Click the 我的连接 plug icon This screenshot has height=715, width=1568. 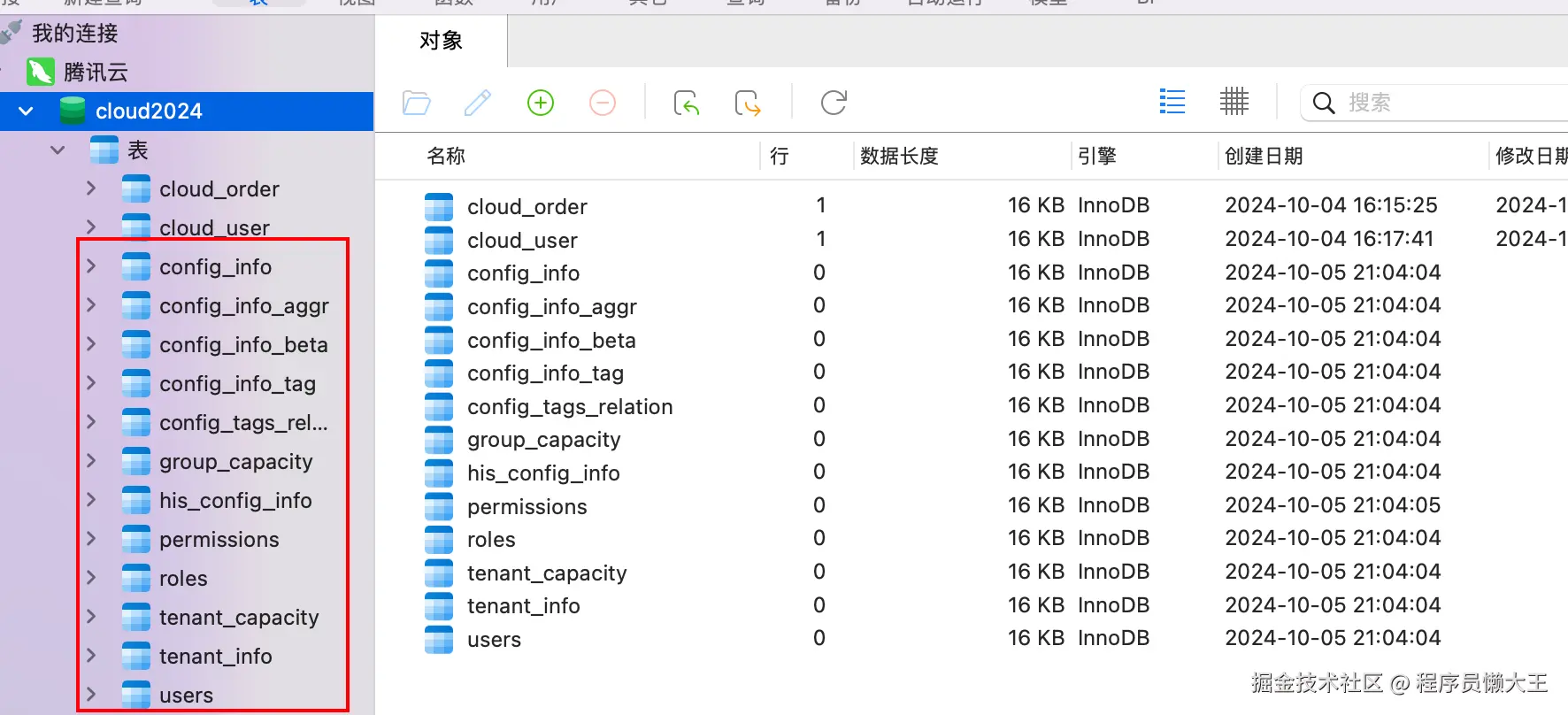coord(12,34)
